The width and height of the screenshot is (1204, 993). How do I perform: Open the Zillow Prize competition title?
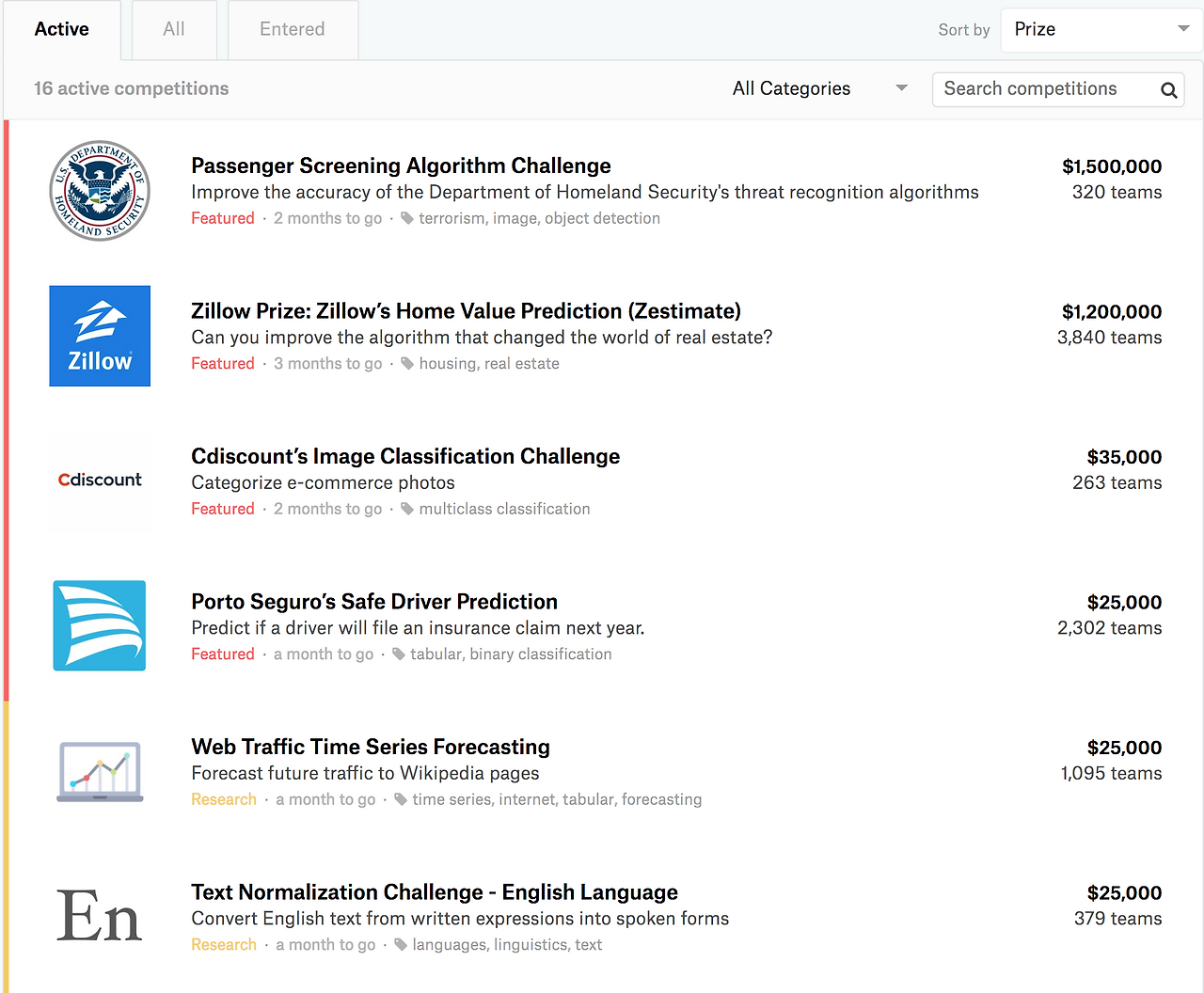[x=466, y=311]
